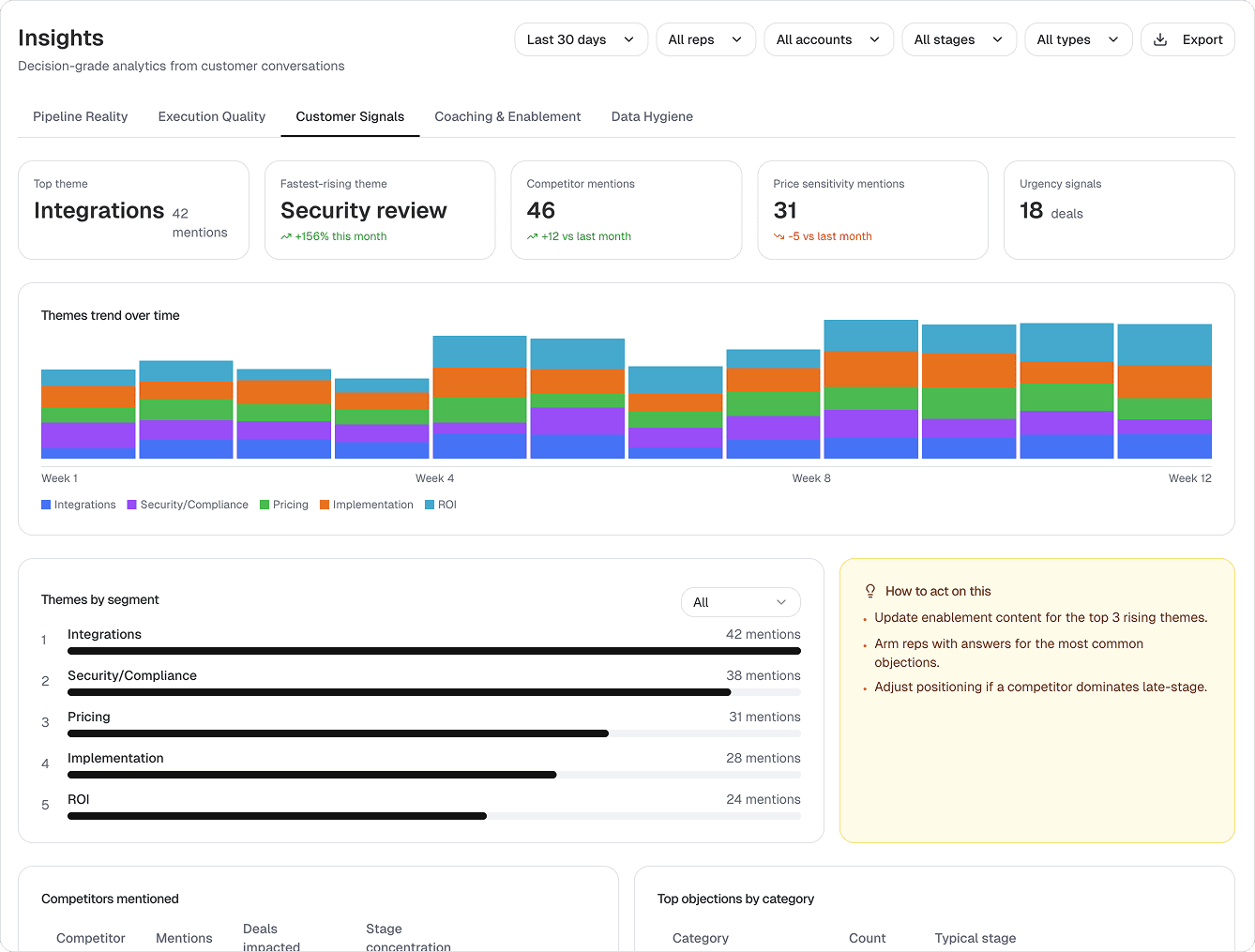Image resolution: width=1255 pixels, height=952 pixels.
Task: Click the Export download icon
Action: (x=1162, y=39)
